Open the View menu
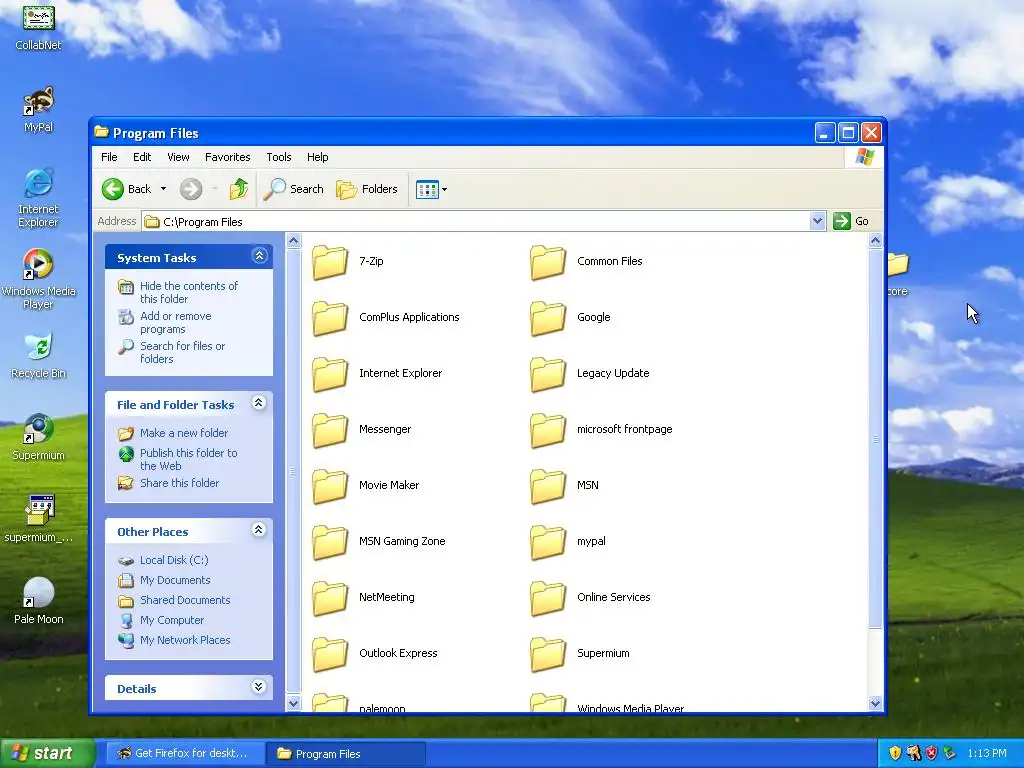 tap(178, 157)
